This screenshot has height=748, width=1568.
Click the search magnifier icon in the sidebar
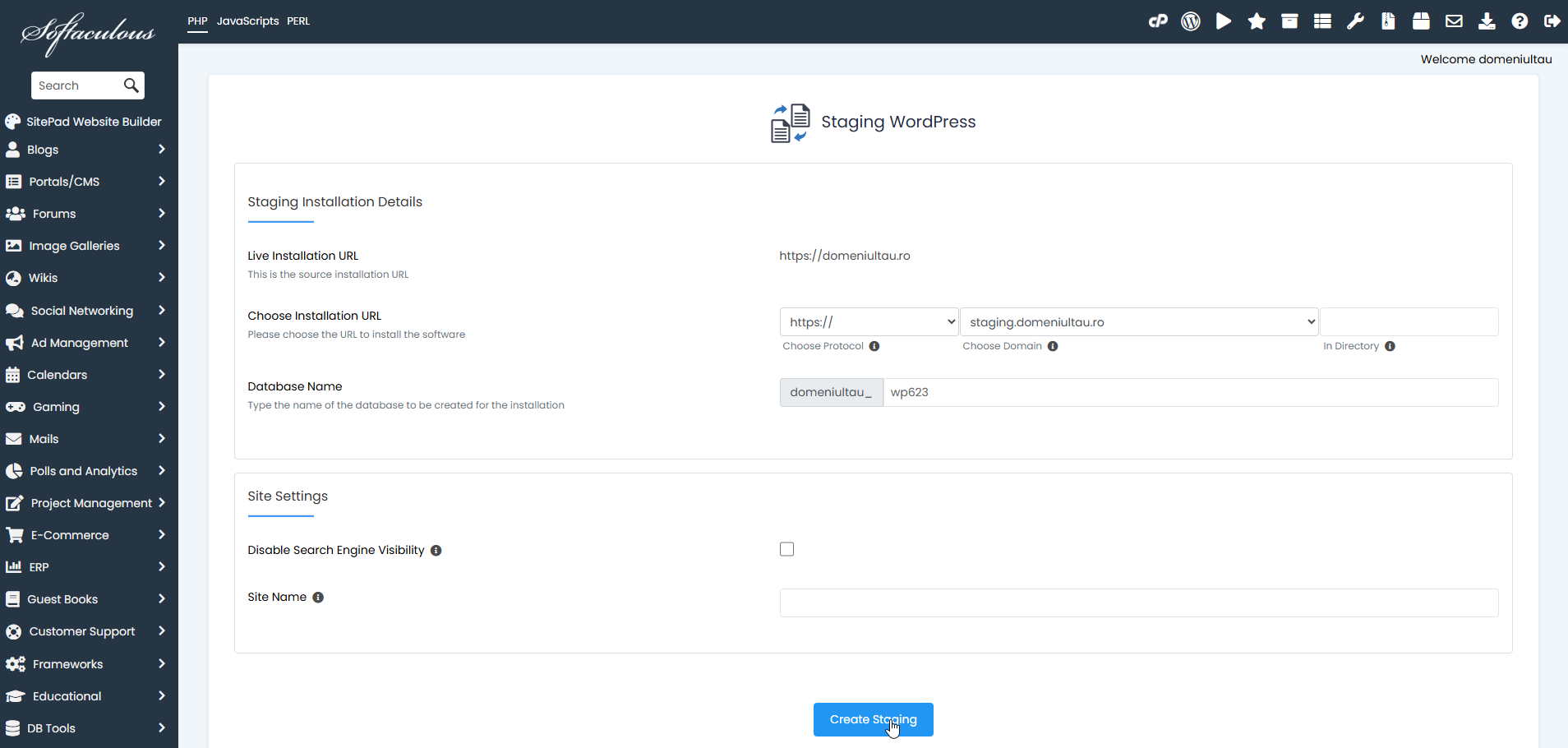click(x=131, y=85)
